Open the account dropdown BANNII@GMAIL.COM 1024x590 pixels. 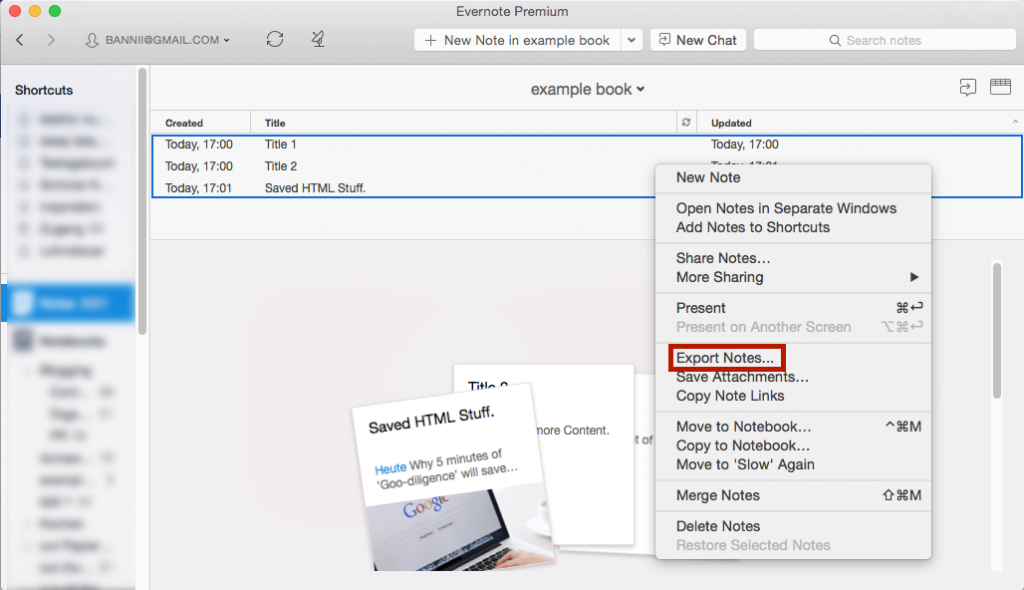pyautogui.click(x=157, y=40)
